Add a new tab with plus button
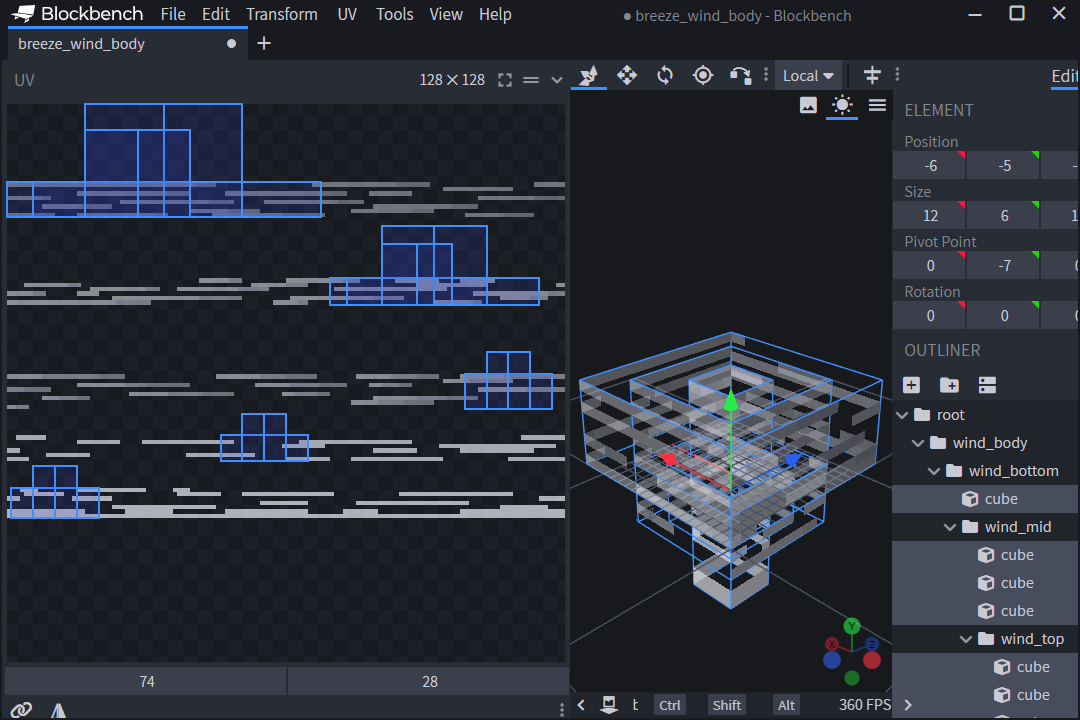The width and height of the screenshot is (1080, 720). pos(264,43)
